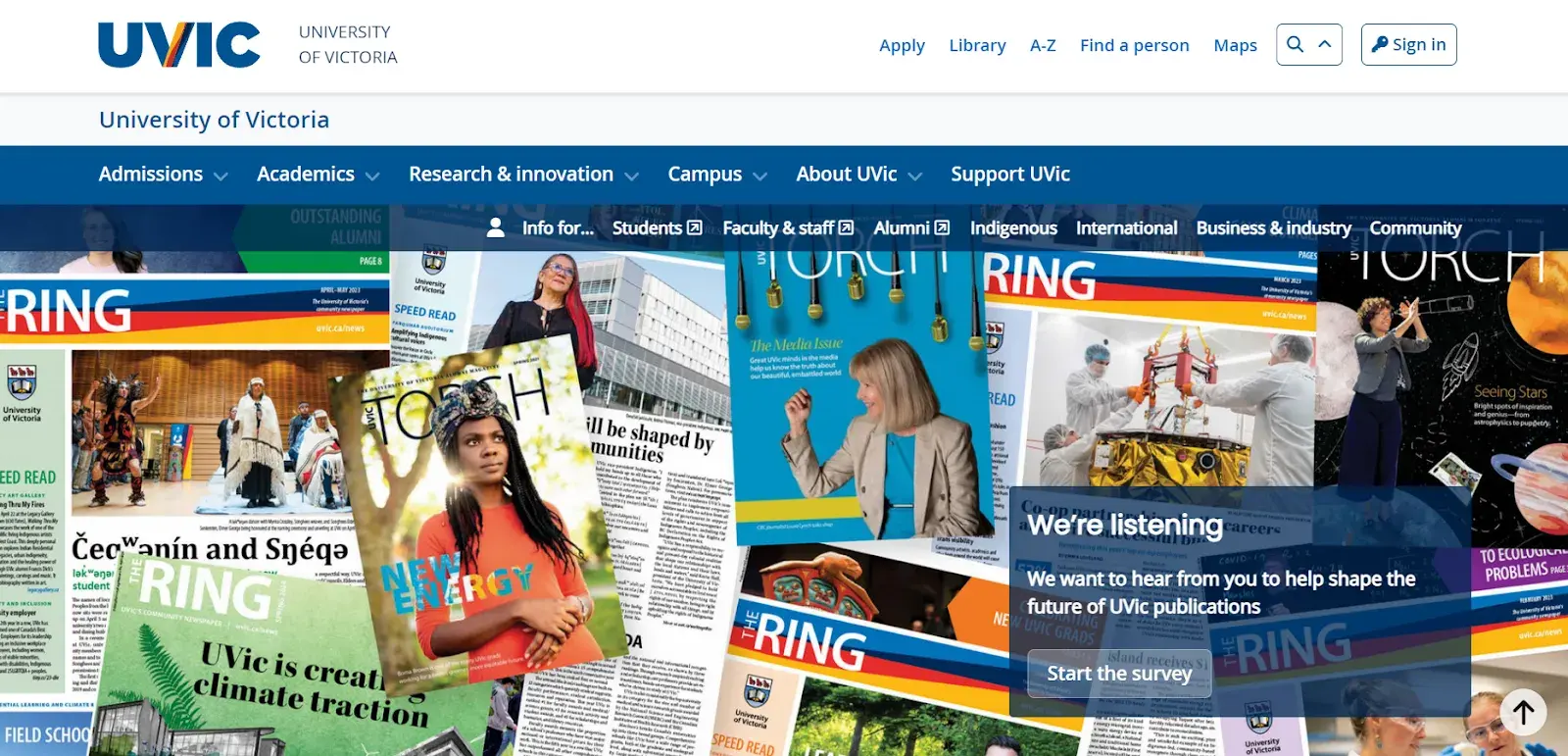
Task: Click the Apply link
Action: pos(902,45)
